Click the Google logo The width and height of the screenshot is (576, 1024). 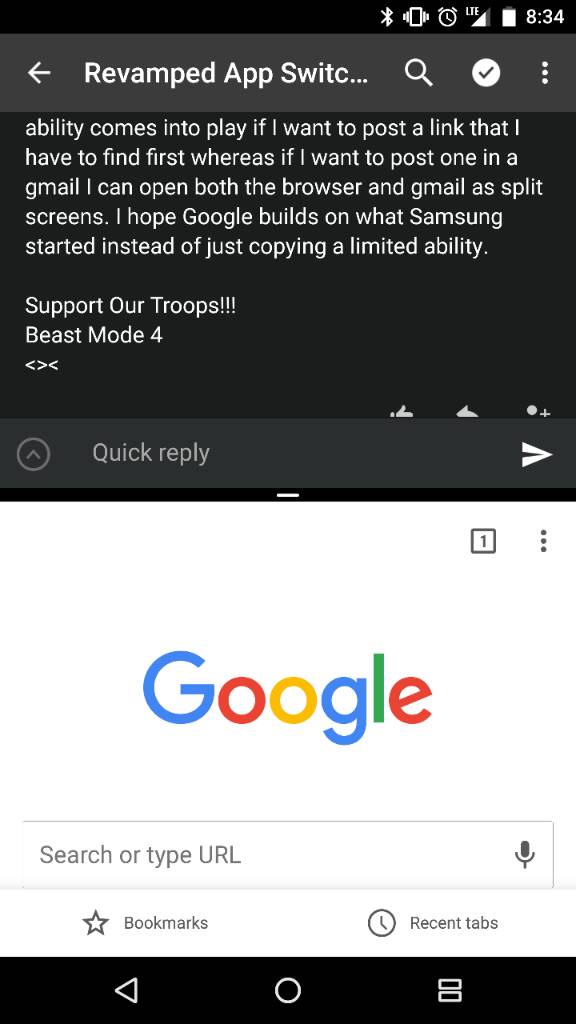(287, 698)
